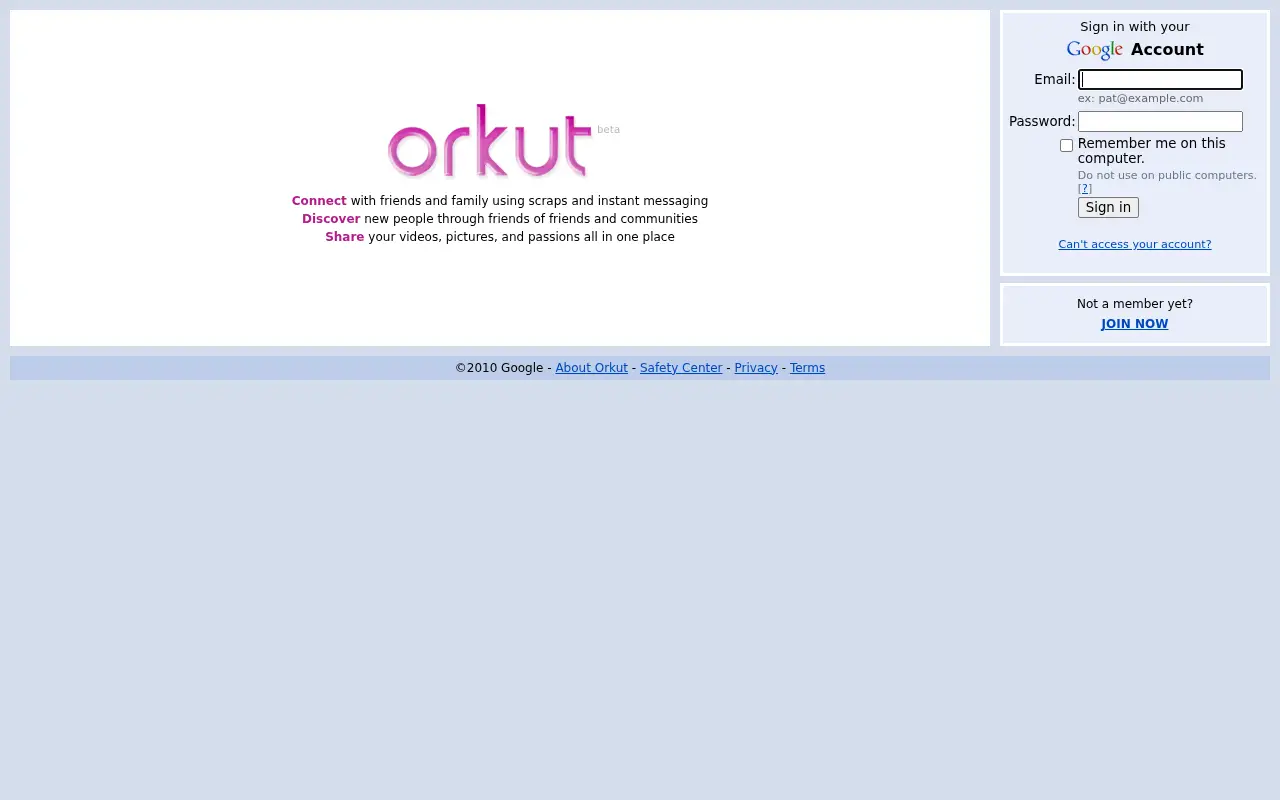This screenshot has height=800, width=1280.
Task: Open Can't access your account link
Action: (x=1135, y=244)
